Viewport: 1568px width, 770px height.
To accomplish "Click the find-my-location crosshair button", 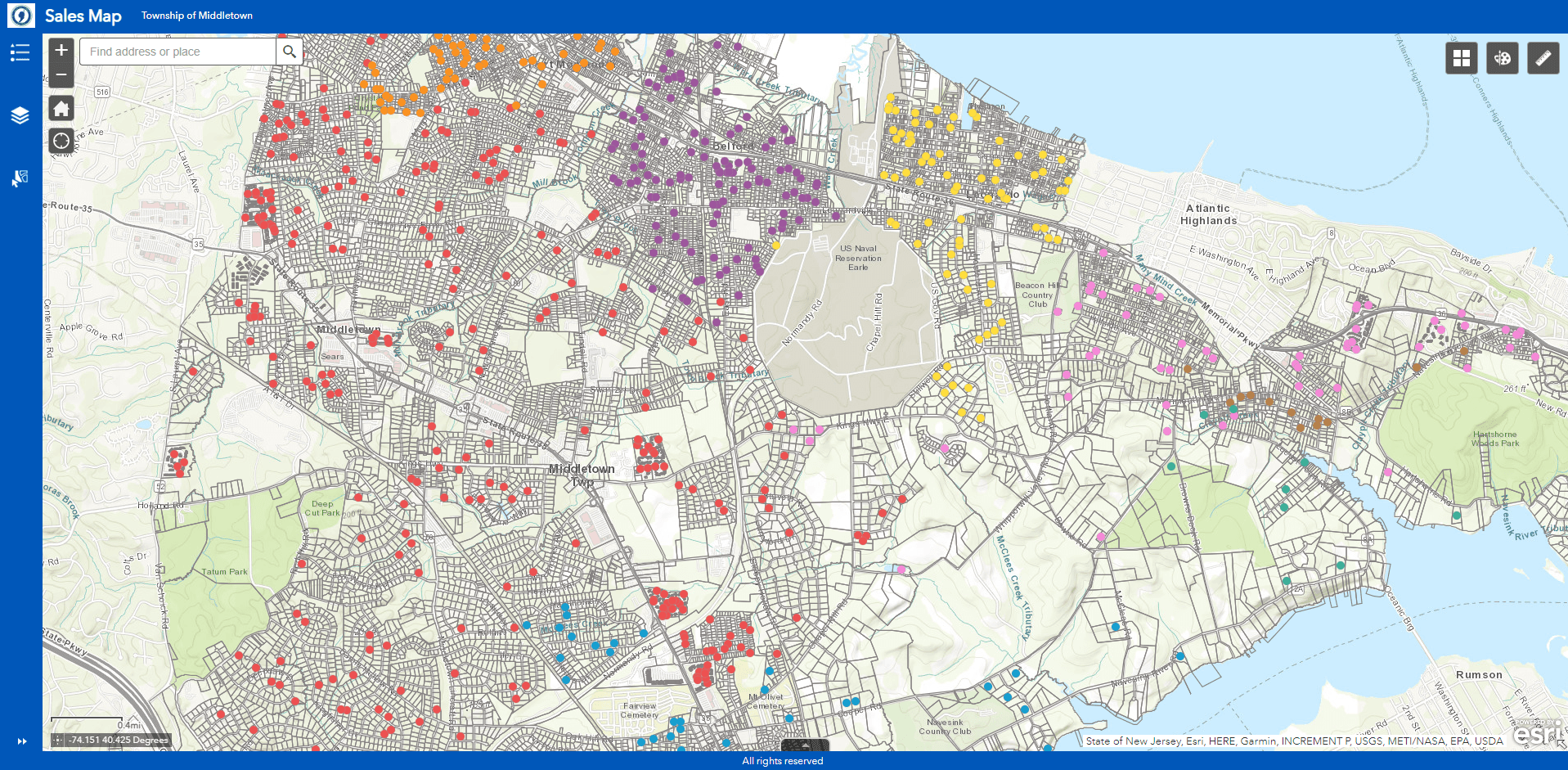I will pyautogui.click(x=61, y=140).
